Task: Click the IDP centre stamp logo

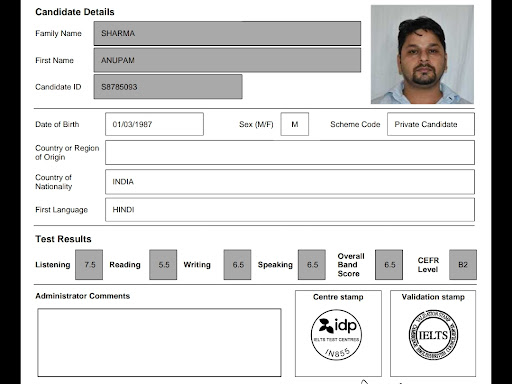Action: [336, 335]
